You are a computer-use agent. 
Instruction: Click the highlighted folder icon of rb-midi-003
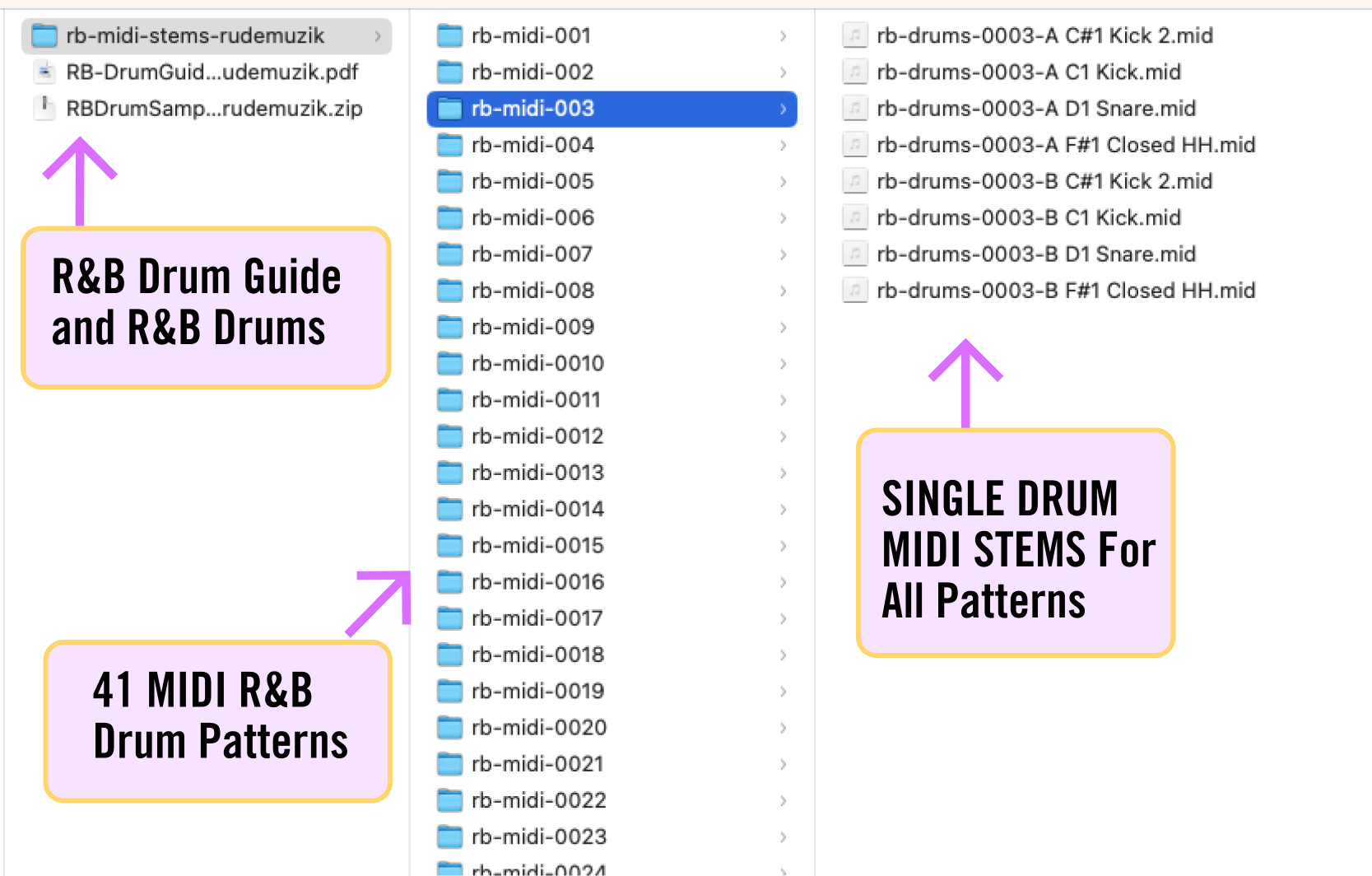(449, 109)
